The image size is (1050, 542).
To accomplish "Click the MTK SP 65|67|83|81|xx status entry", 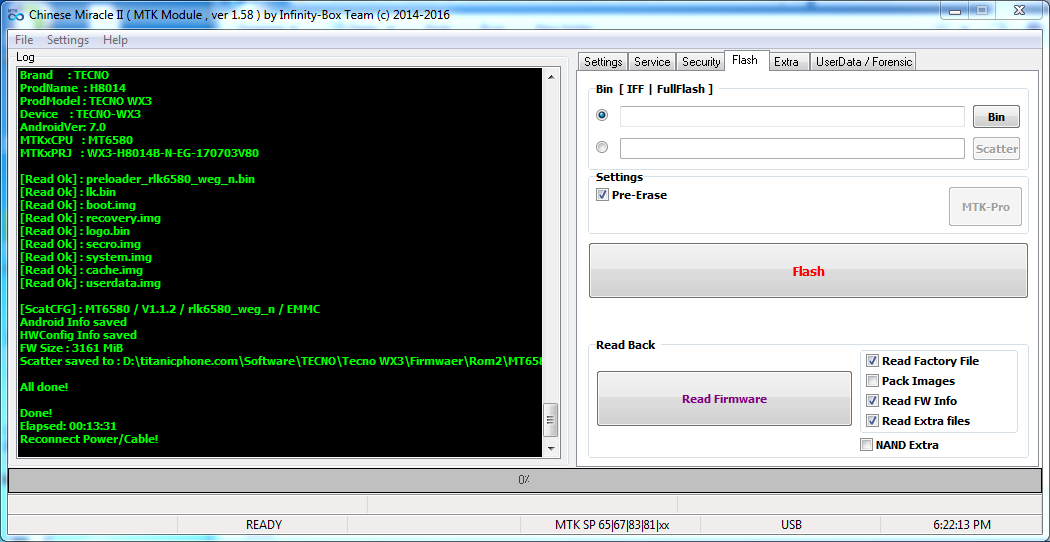I will click(612, 525).
